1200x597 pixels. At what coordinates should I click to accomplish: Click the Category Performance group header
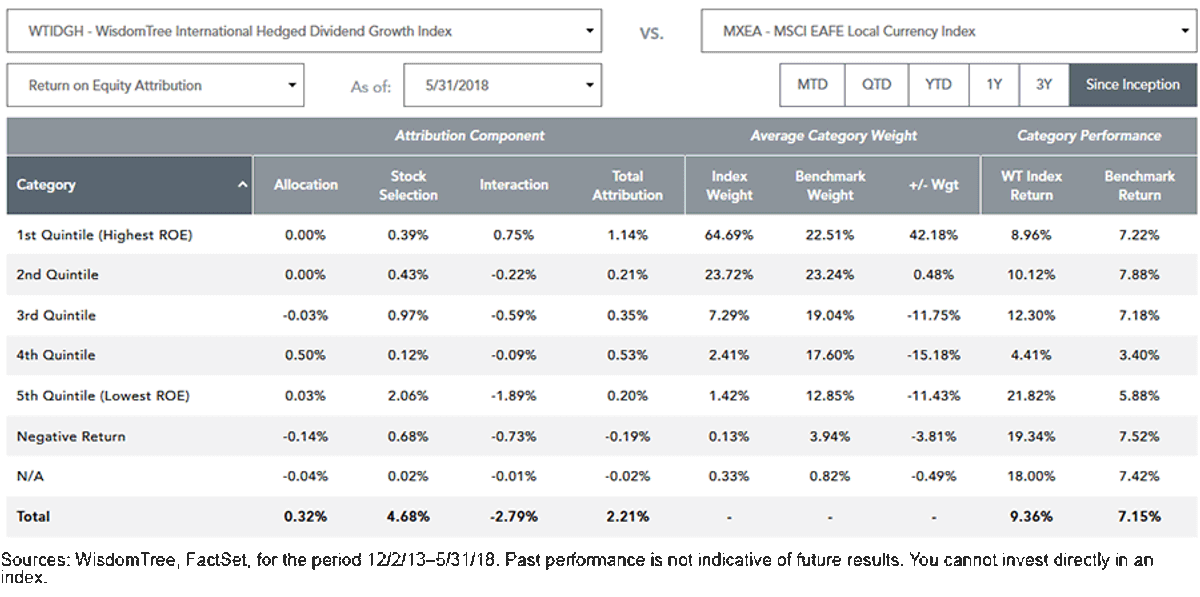1089,136
